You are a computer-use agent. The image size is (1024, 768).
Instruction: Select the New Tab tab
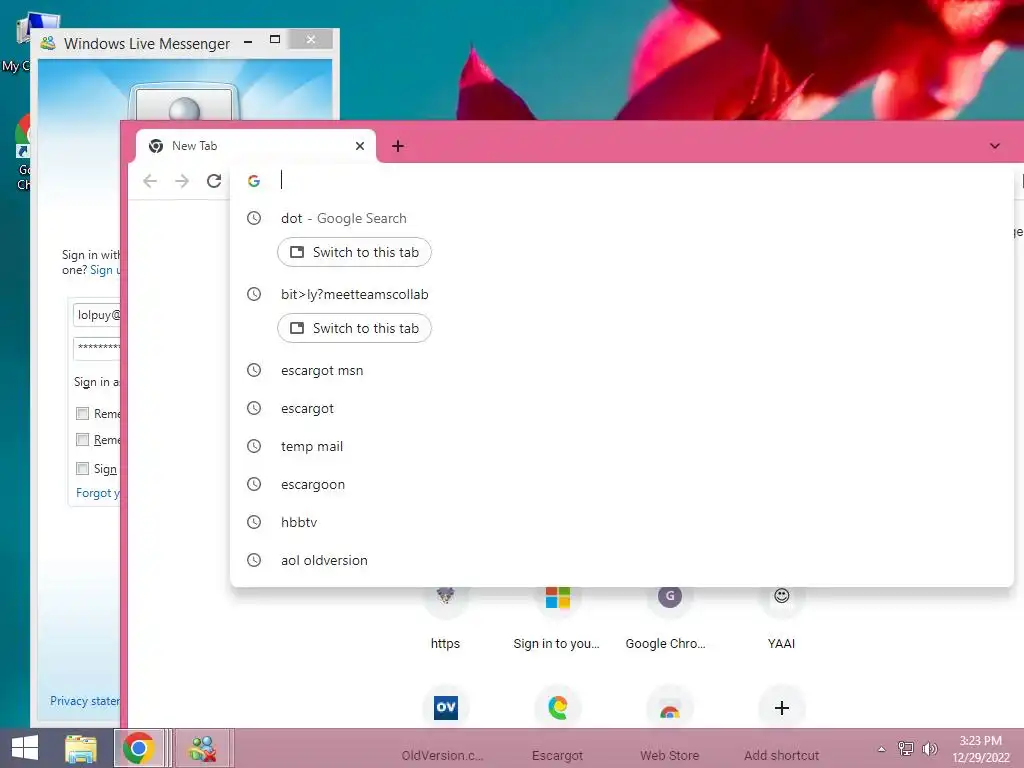(x=255, y=146)
